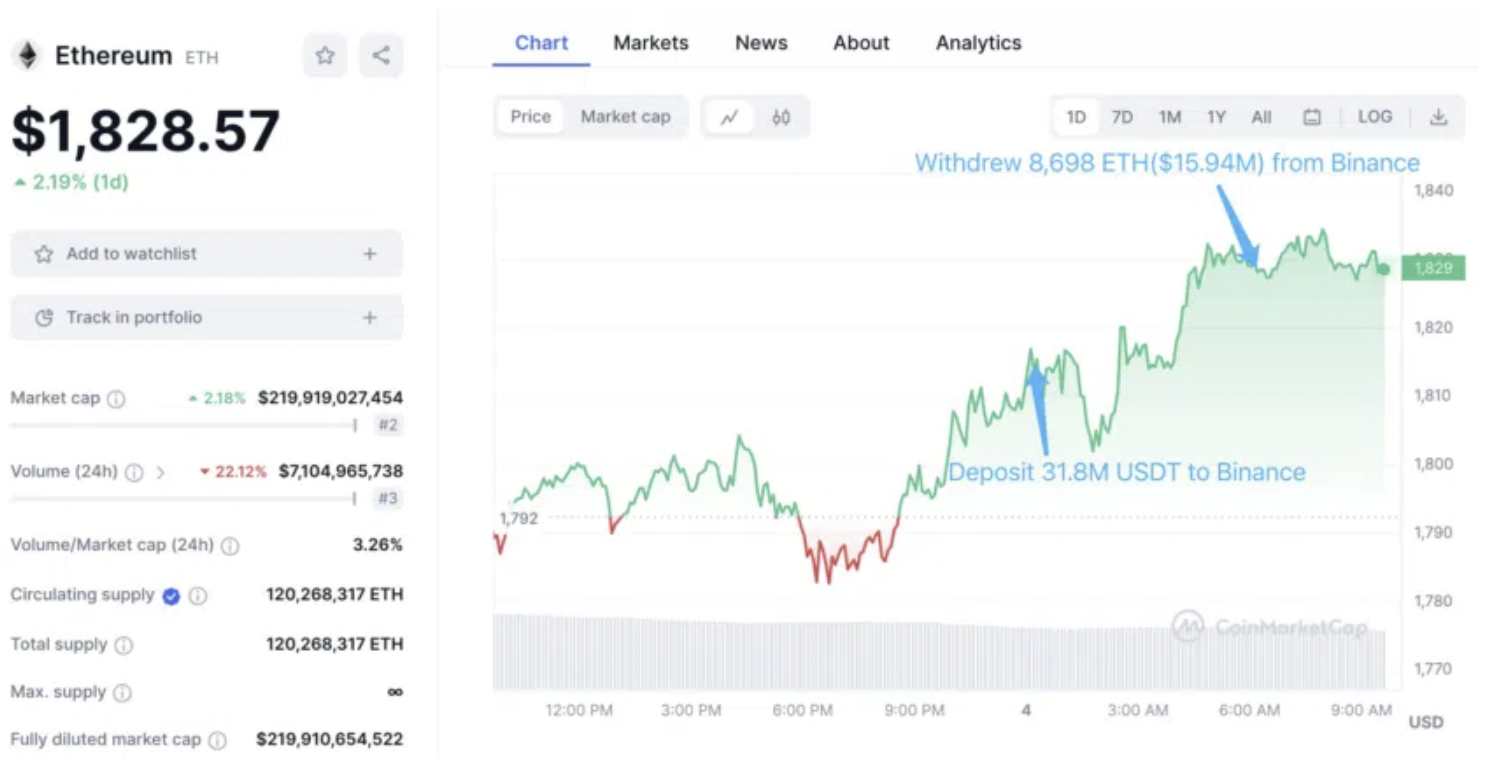Show the All time range
Screen dimensions: 1494x770
pyautogui.click(x=1261, y=117)
